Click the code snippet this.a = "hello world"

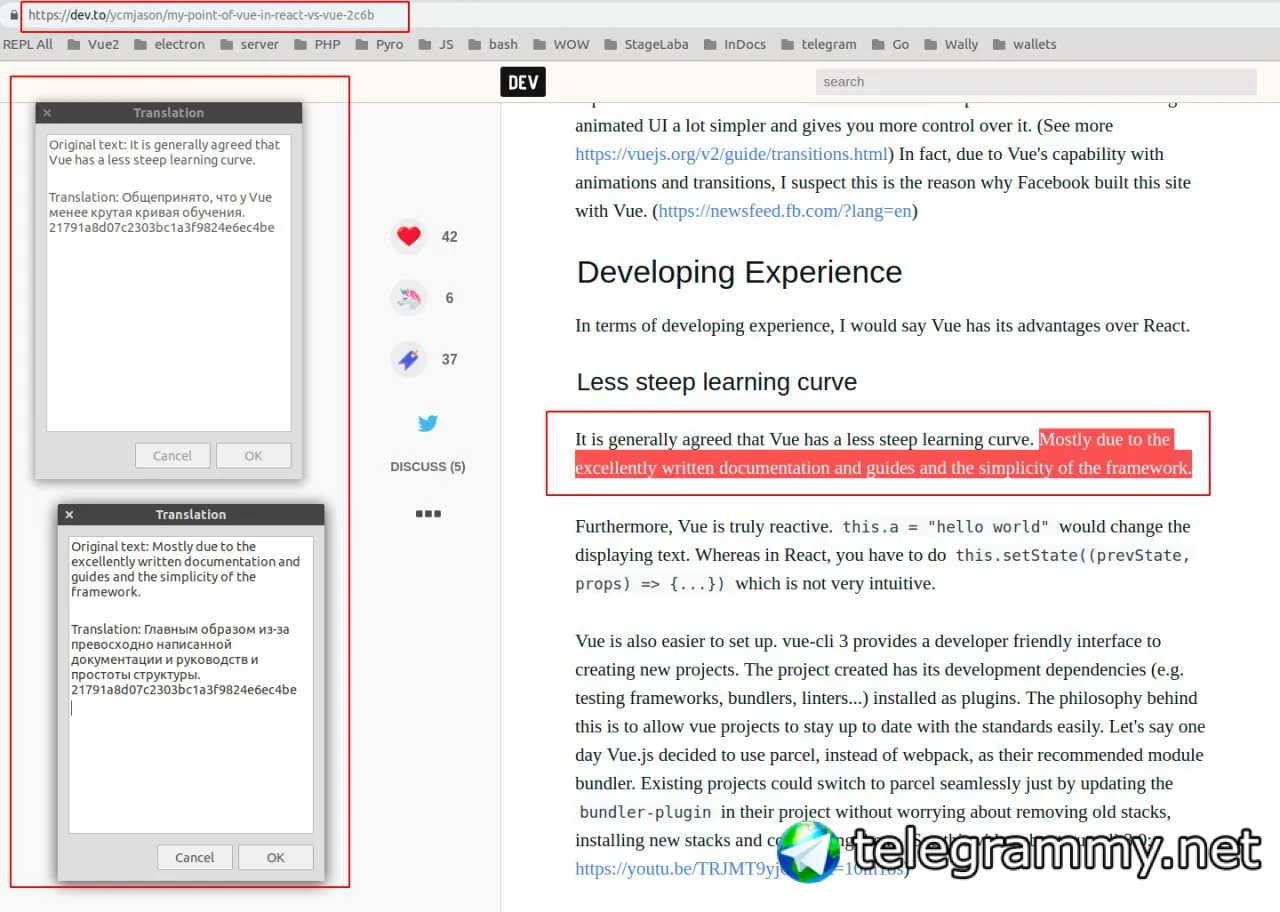[x=946, y=527]
